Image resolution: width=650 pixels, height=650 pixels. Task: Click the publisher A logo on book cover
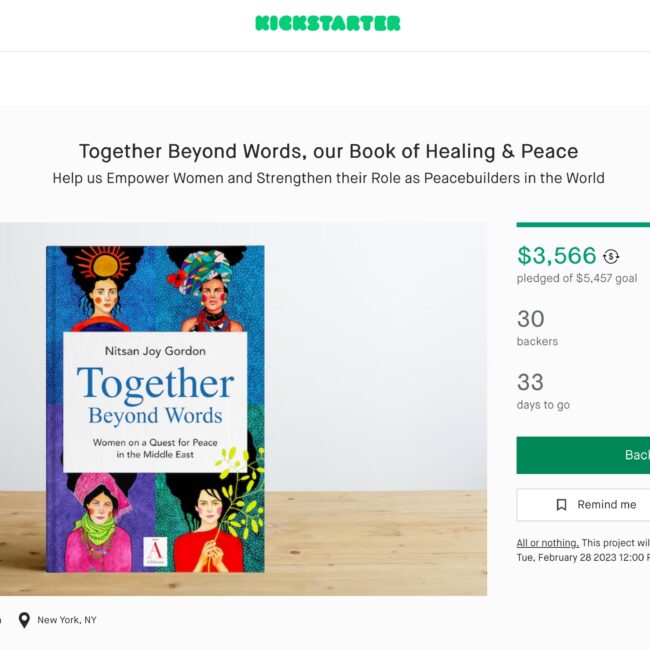(x=155, y=551)
